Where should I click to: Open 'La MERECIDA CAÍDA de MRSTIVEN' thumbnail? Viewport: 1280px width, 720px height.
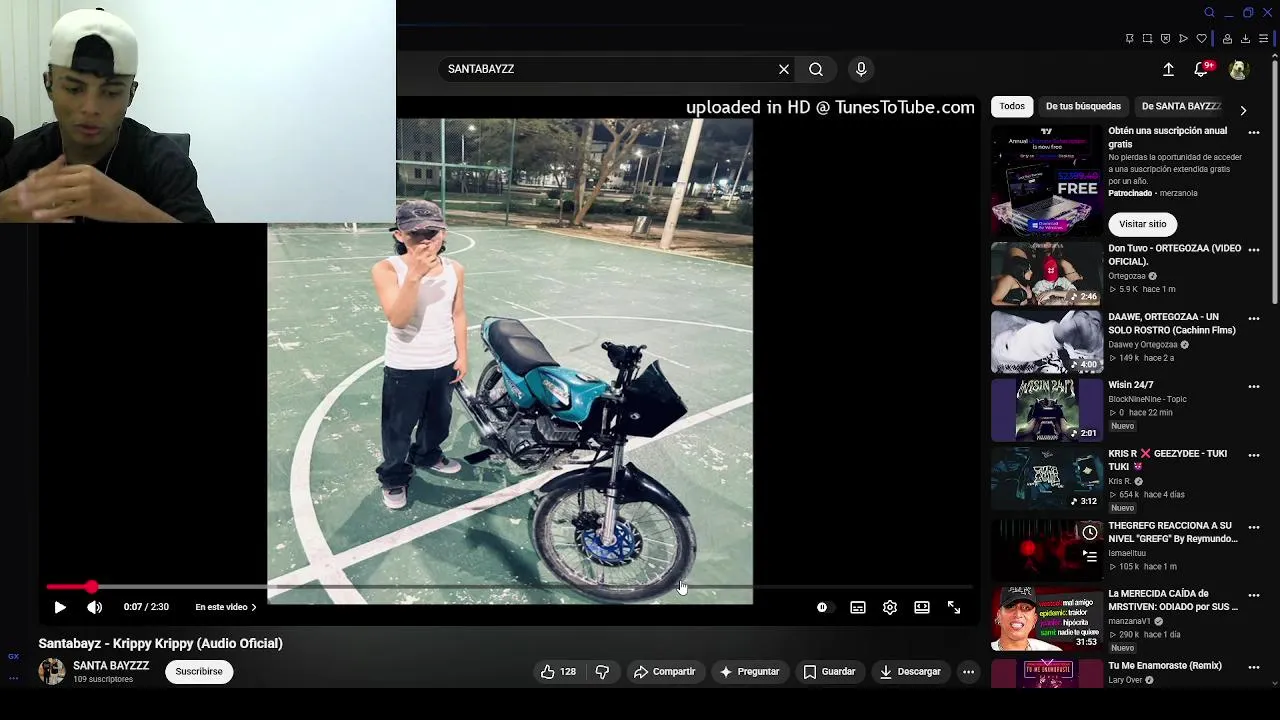pos(1046,618)
